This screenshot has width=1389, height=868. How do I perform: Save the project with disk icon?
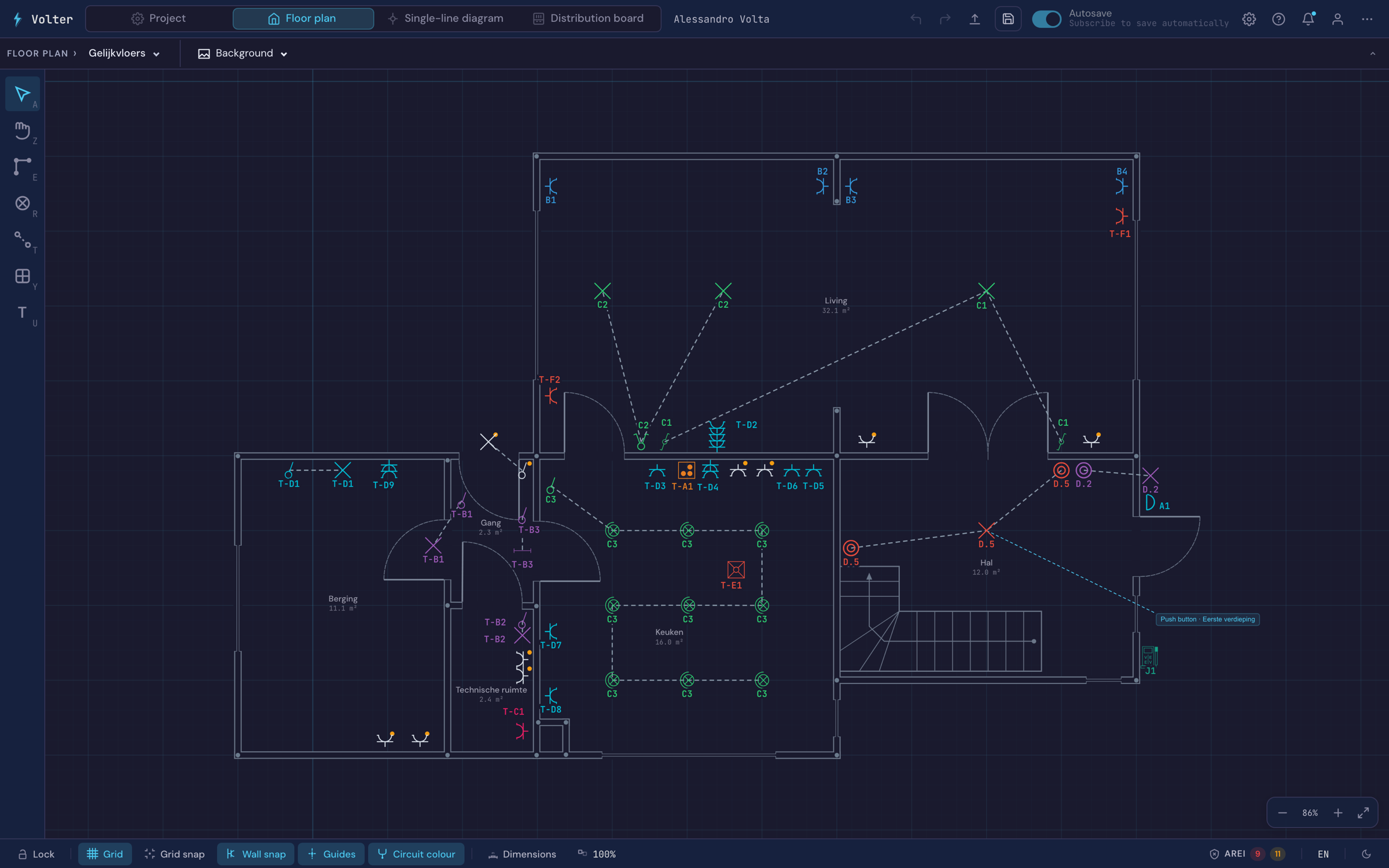pyautogui.click(x=1008, y=19)
